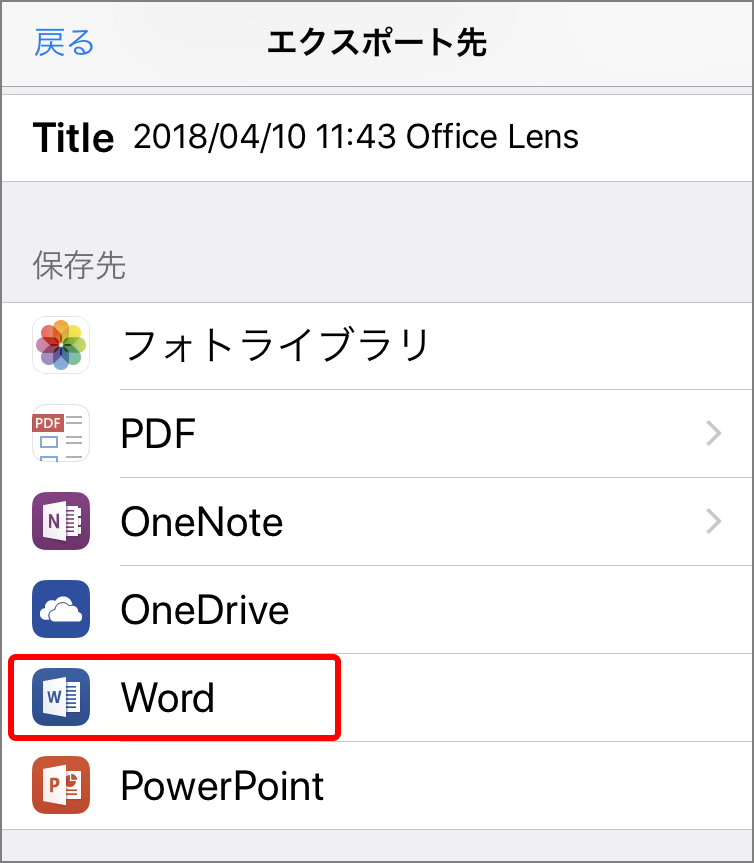Select the OneNote row label

tap(201, 522)
